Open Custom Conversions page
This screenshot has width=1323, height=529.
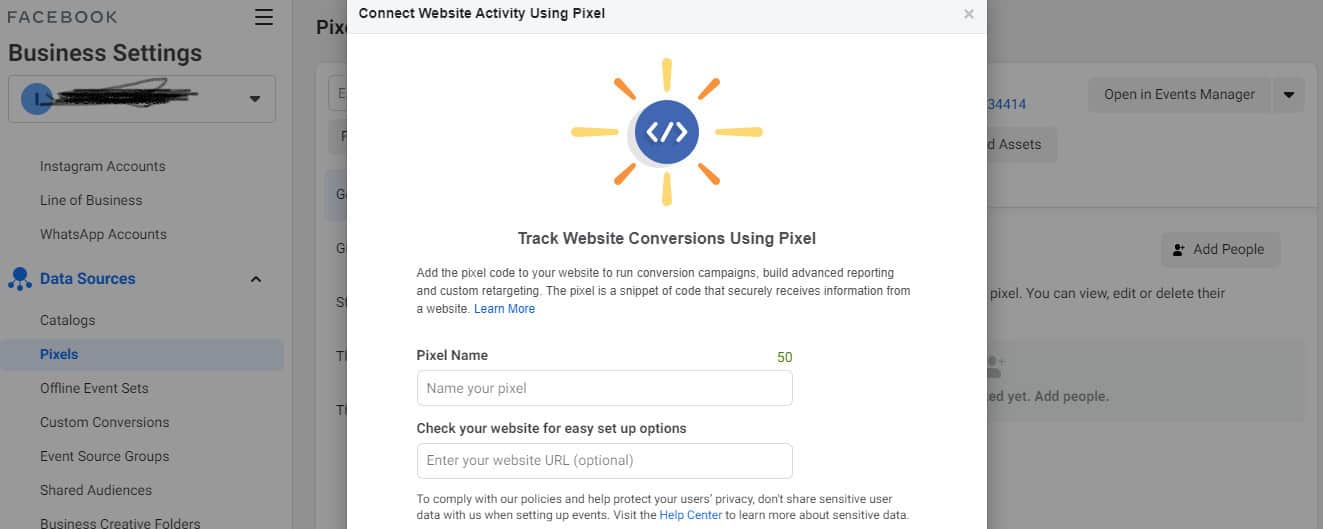pos(105,422)
